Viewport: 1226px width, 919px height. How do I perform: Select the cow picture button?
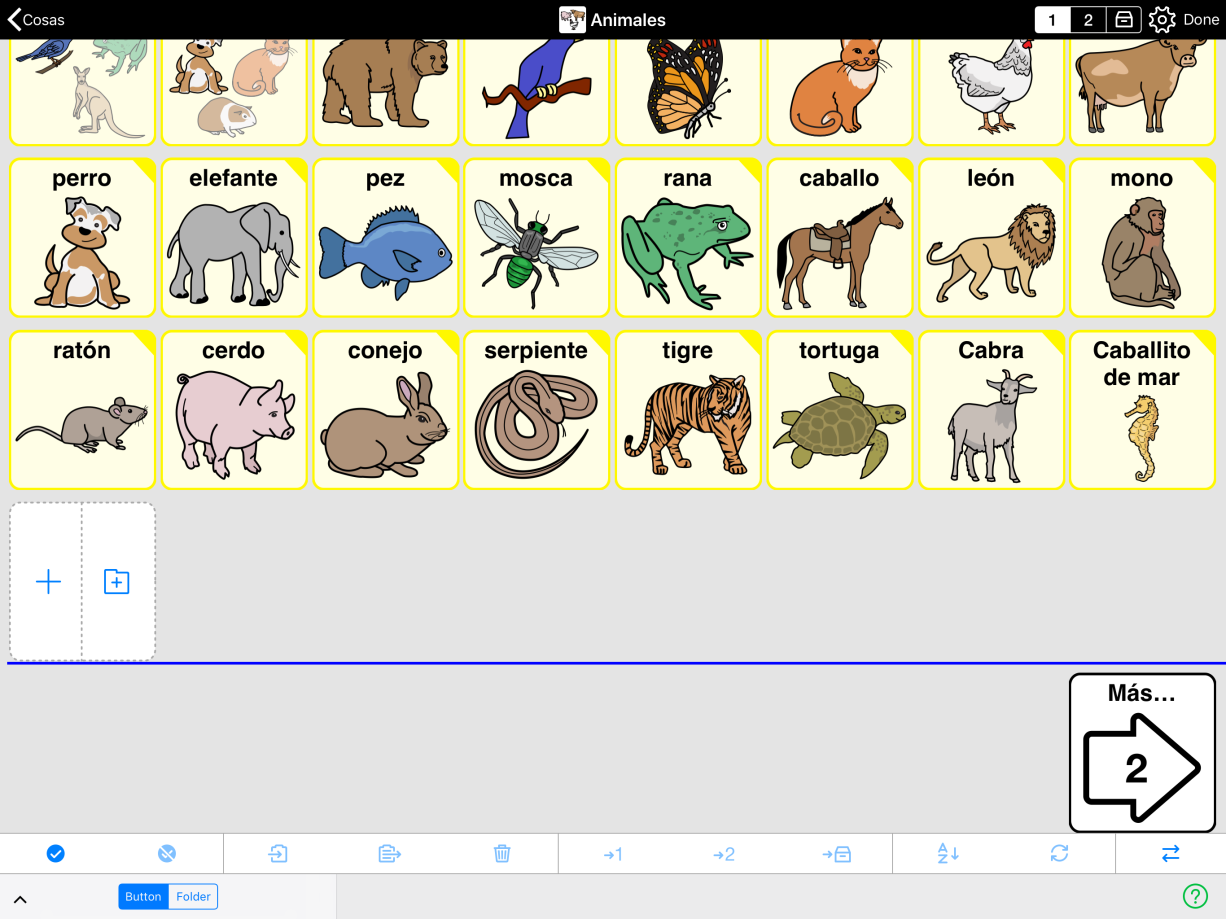tap(1142, 92)
